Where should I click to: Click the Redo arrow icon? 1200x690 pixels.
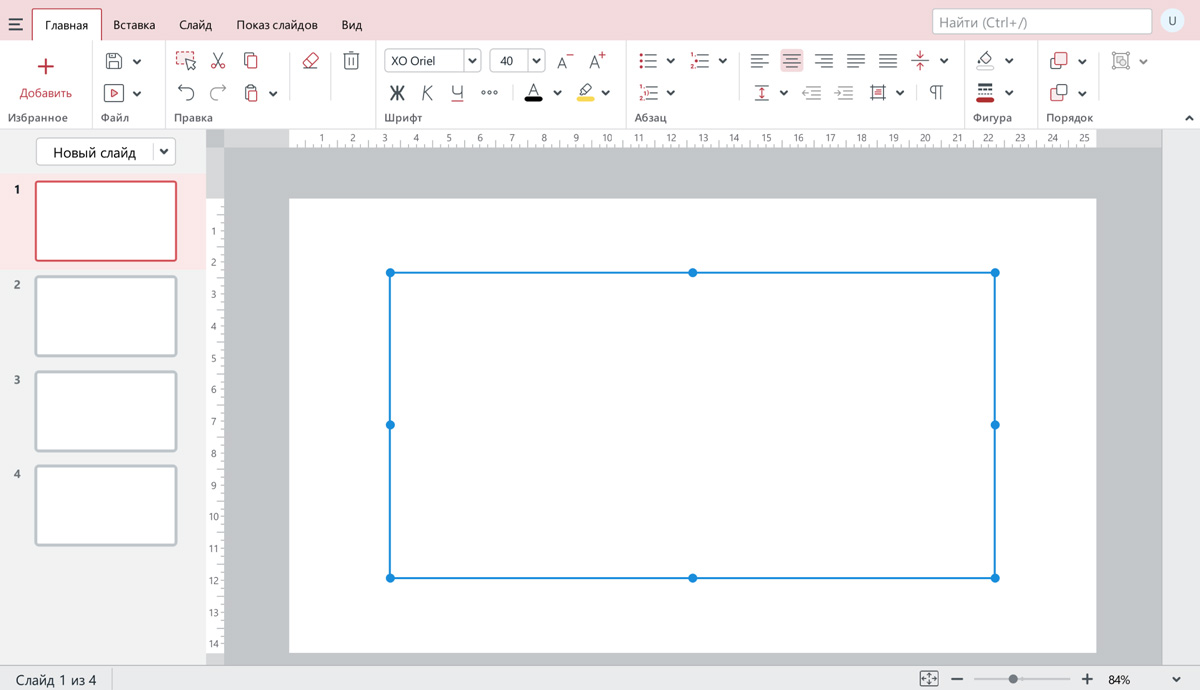pos(218,93)
